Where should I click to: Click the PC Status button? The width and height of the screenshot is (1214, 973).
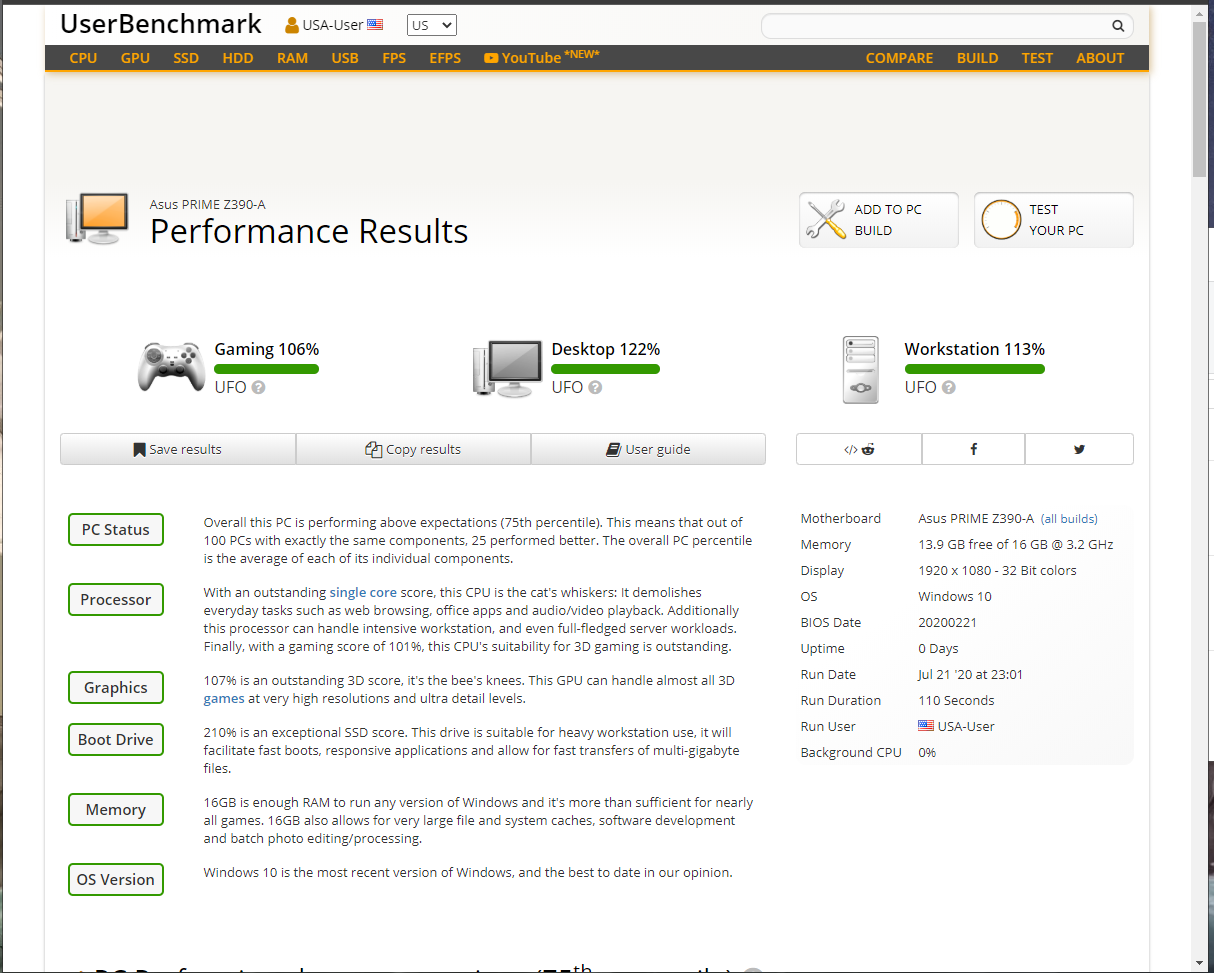116,530
